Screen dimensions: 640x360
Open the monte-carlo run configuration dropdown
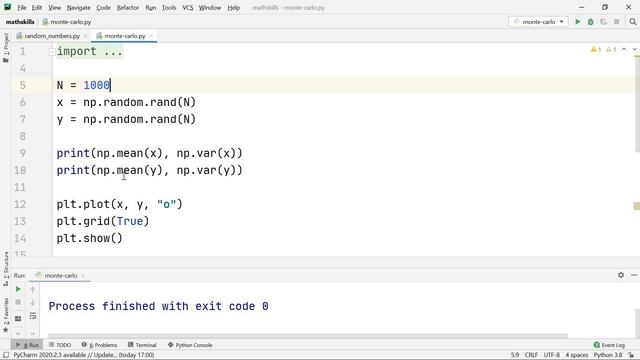538,22
